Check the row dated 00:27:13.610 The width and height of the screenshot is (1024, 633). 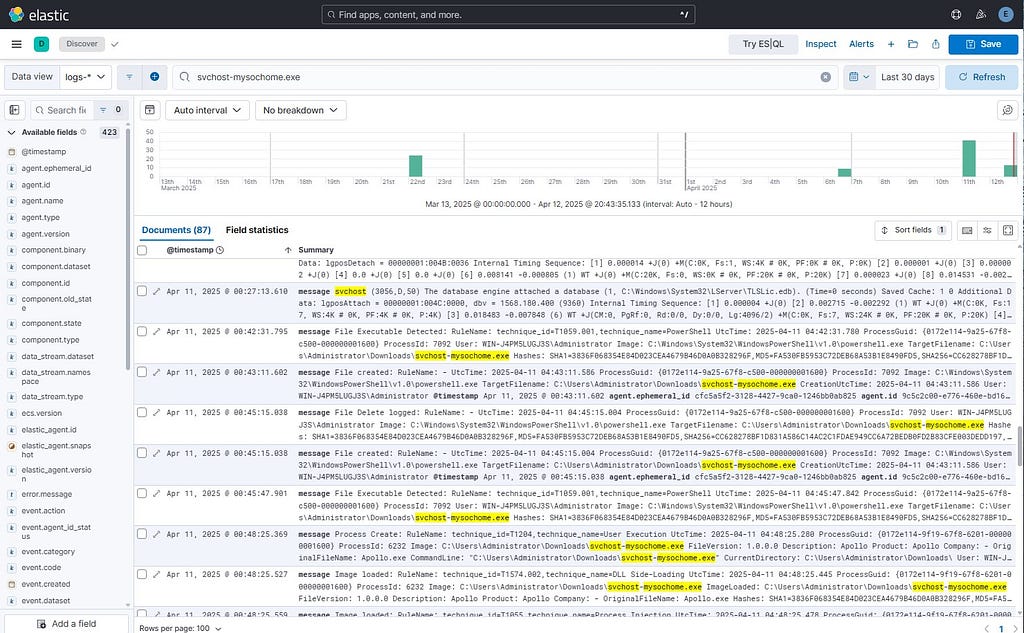point(142,291)
